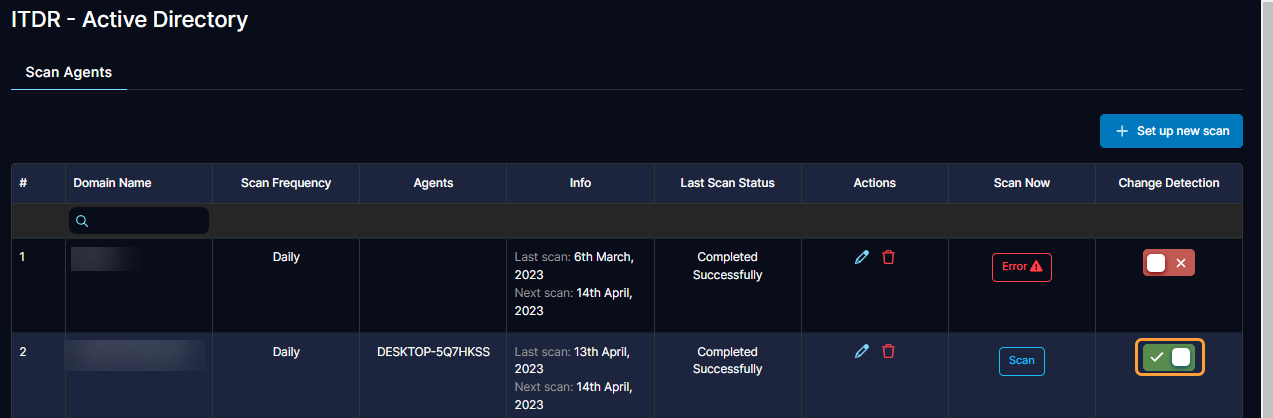Click the Change Detection column header
This screenshot has height=418, width=1273.
pyautogui.click(x=1168, y=183)
